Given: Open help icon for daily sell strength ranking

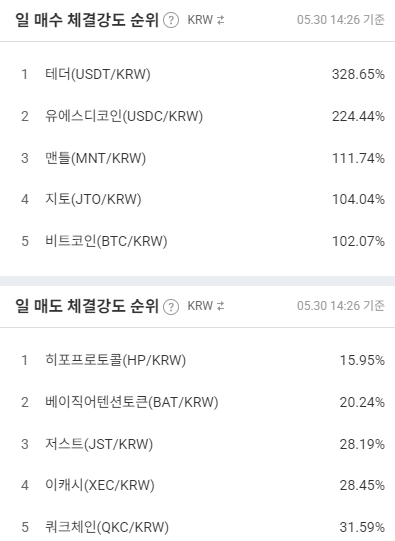Looking at the screenshot, I should pos(171,307).
